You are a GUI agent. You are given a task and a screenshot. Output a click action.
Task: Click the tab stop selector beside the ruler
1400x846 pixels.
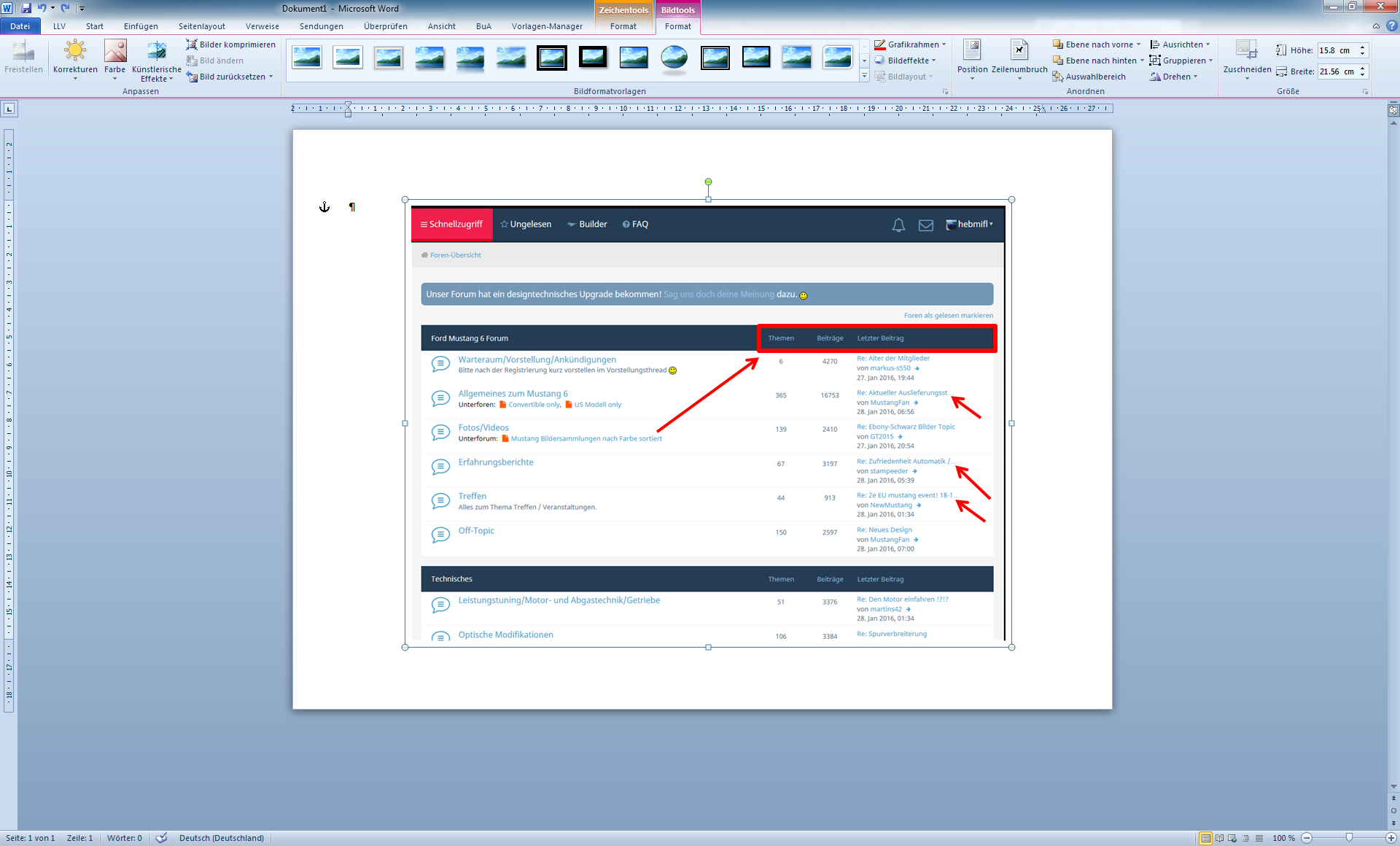(x=9, y=109)
